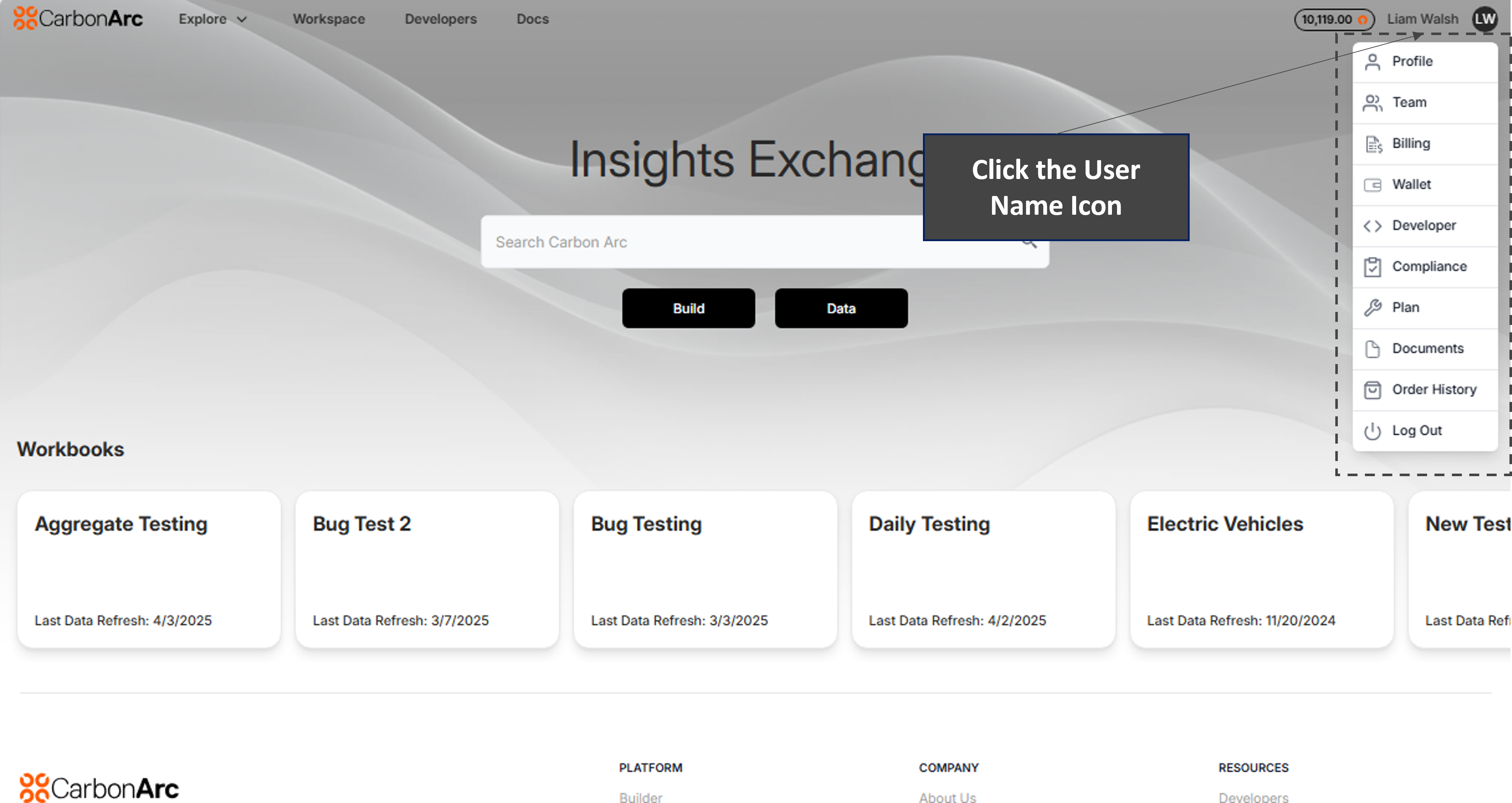Choose Developer in the user menu
Screen dimensions: 1512x803
1425,226
